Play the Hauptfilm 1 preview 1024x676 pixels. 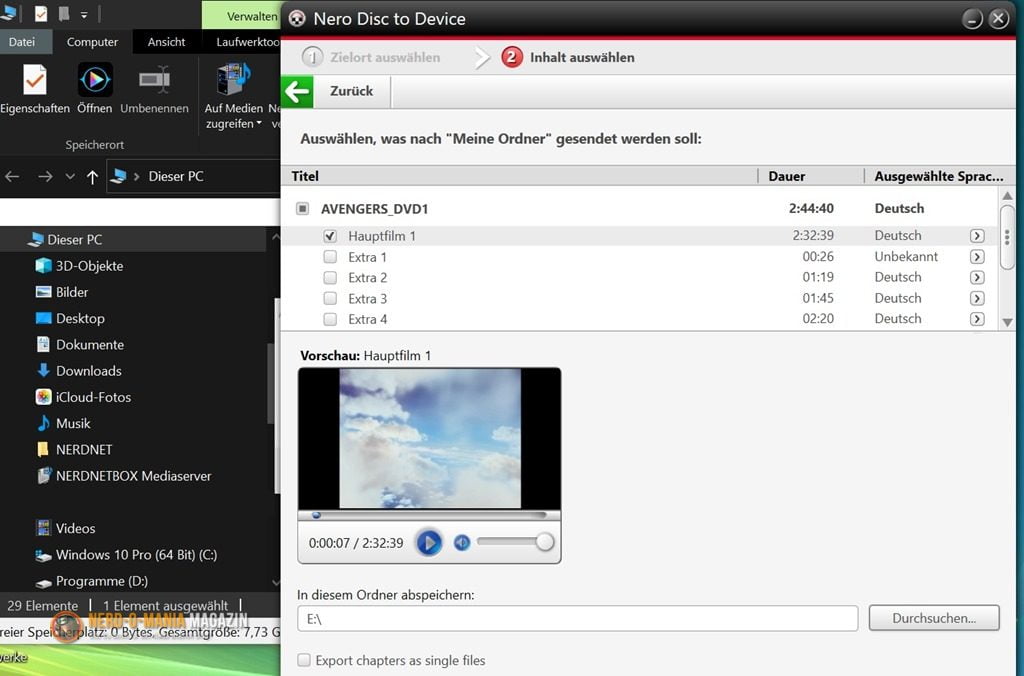pyautogui.click(x=429, y=543)
